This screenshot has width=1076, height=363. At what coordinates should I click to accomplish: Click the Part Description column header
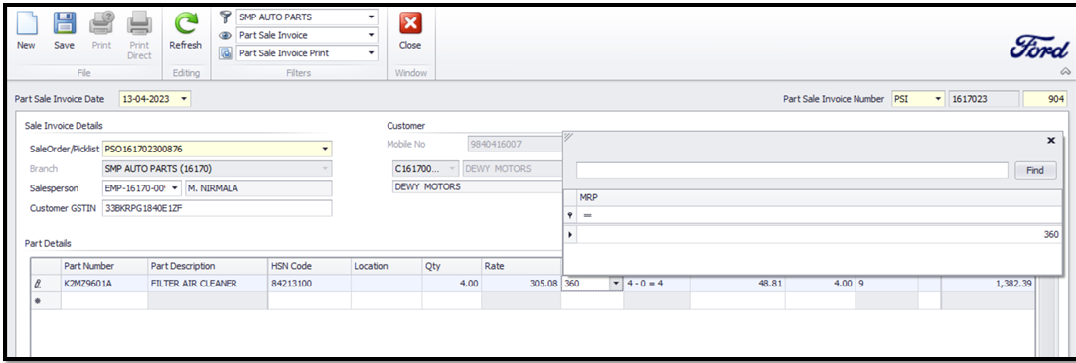pyautogui.click(x=207, y=266)
